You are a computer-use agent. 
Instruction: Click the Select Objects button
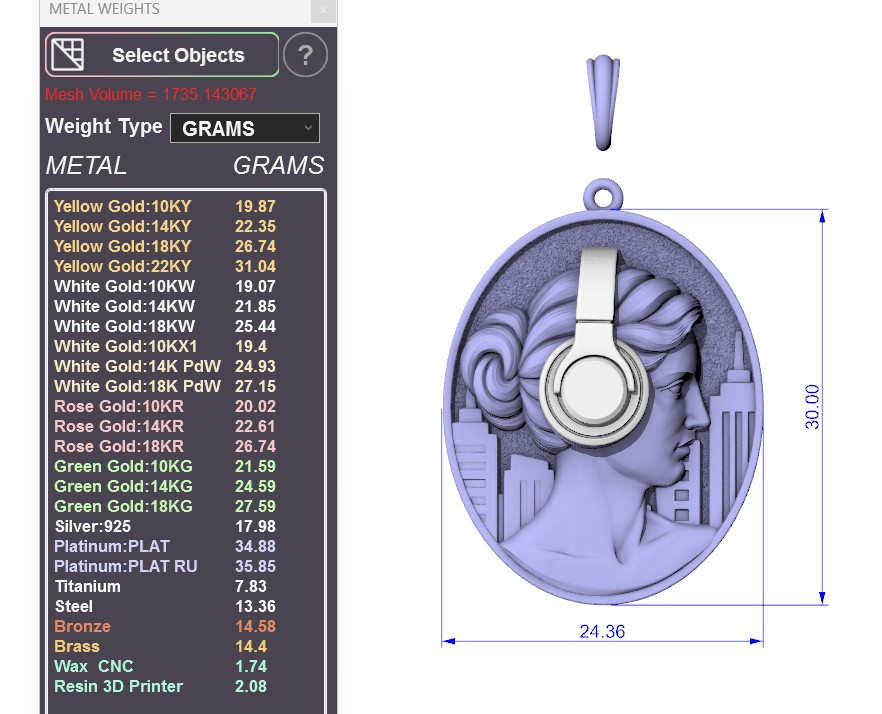pos(162,55)
